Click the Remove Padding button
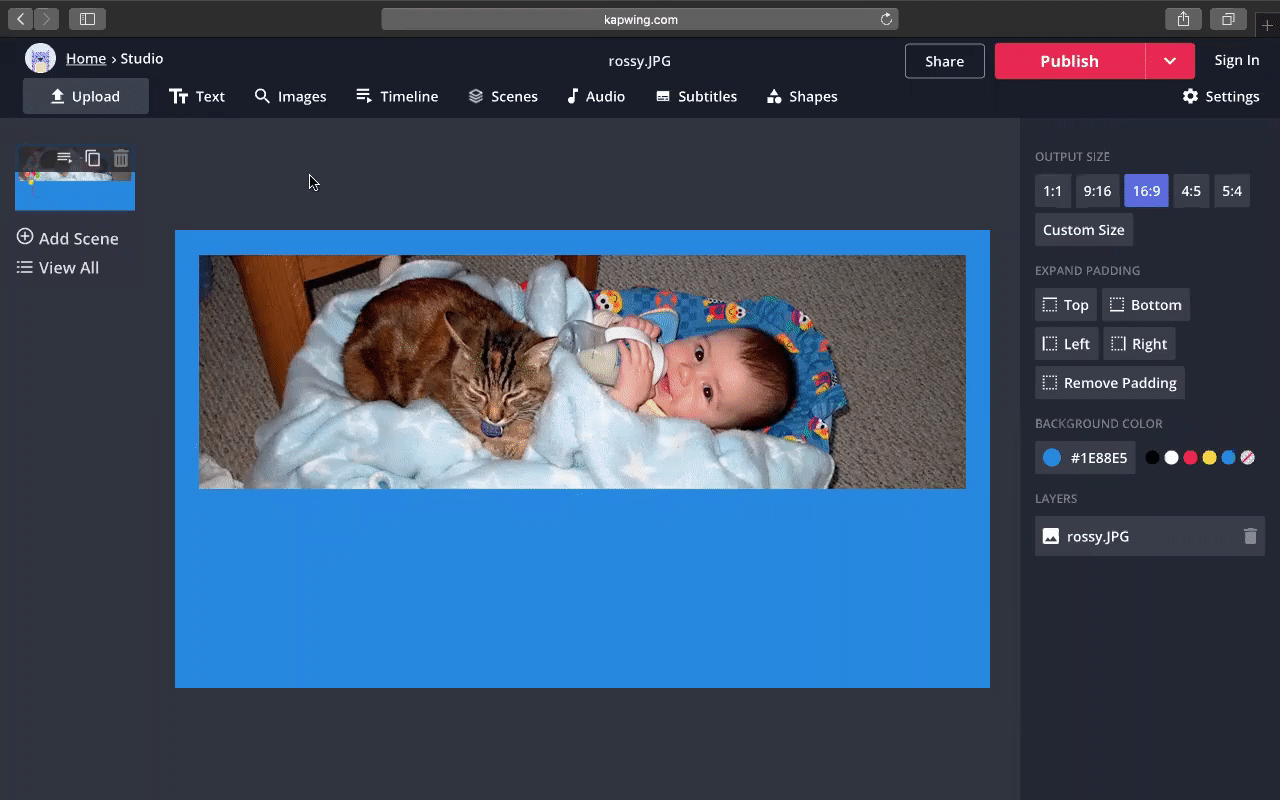This screenshot has height=800, width=1280. click(1109, 383)
